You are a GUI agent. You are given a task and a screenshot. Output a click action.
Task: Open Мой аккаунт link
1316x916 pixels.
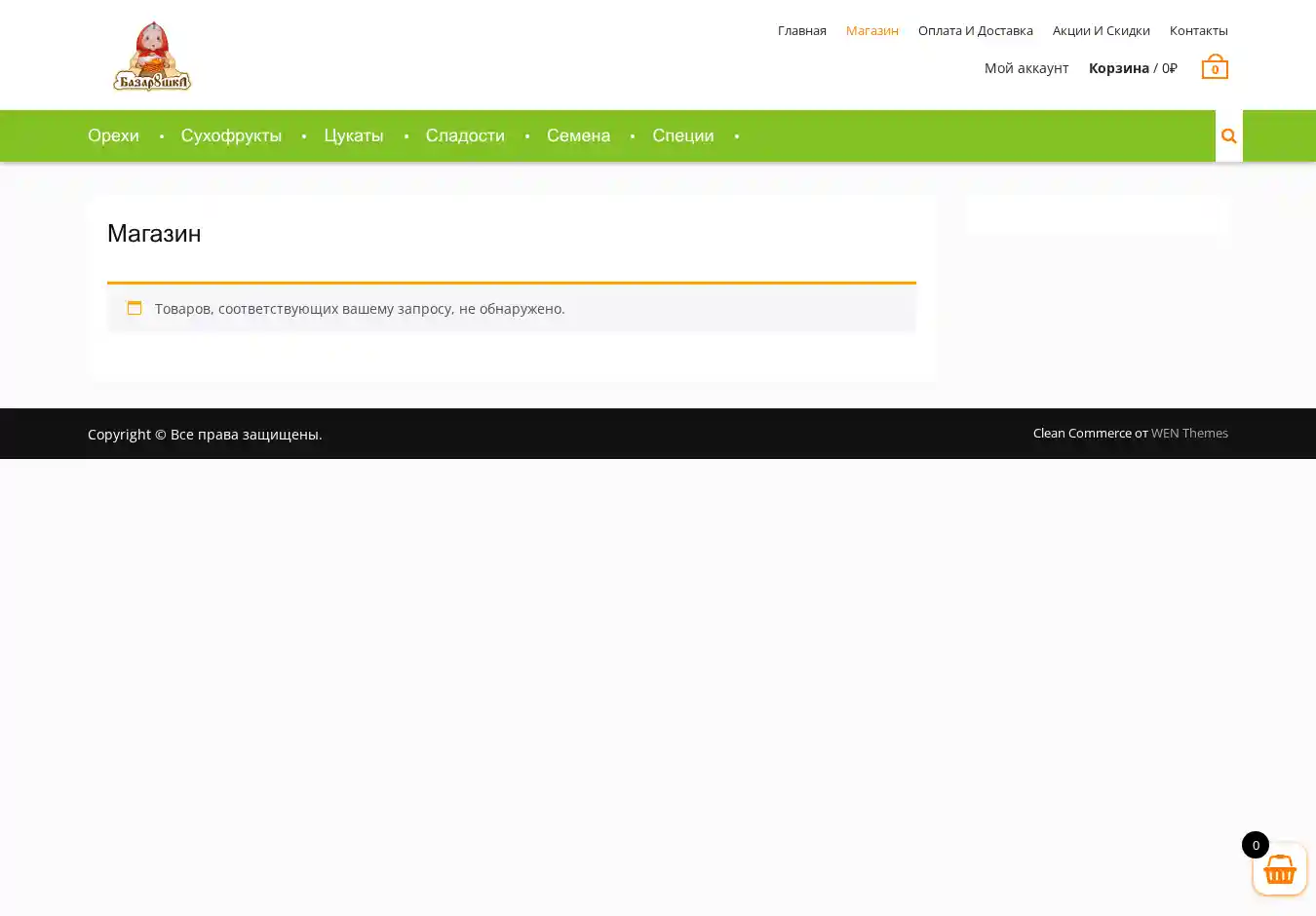1026,68
